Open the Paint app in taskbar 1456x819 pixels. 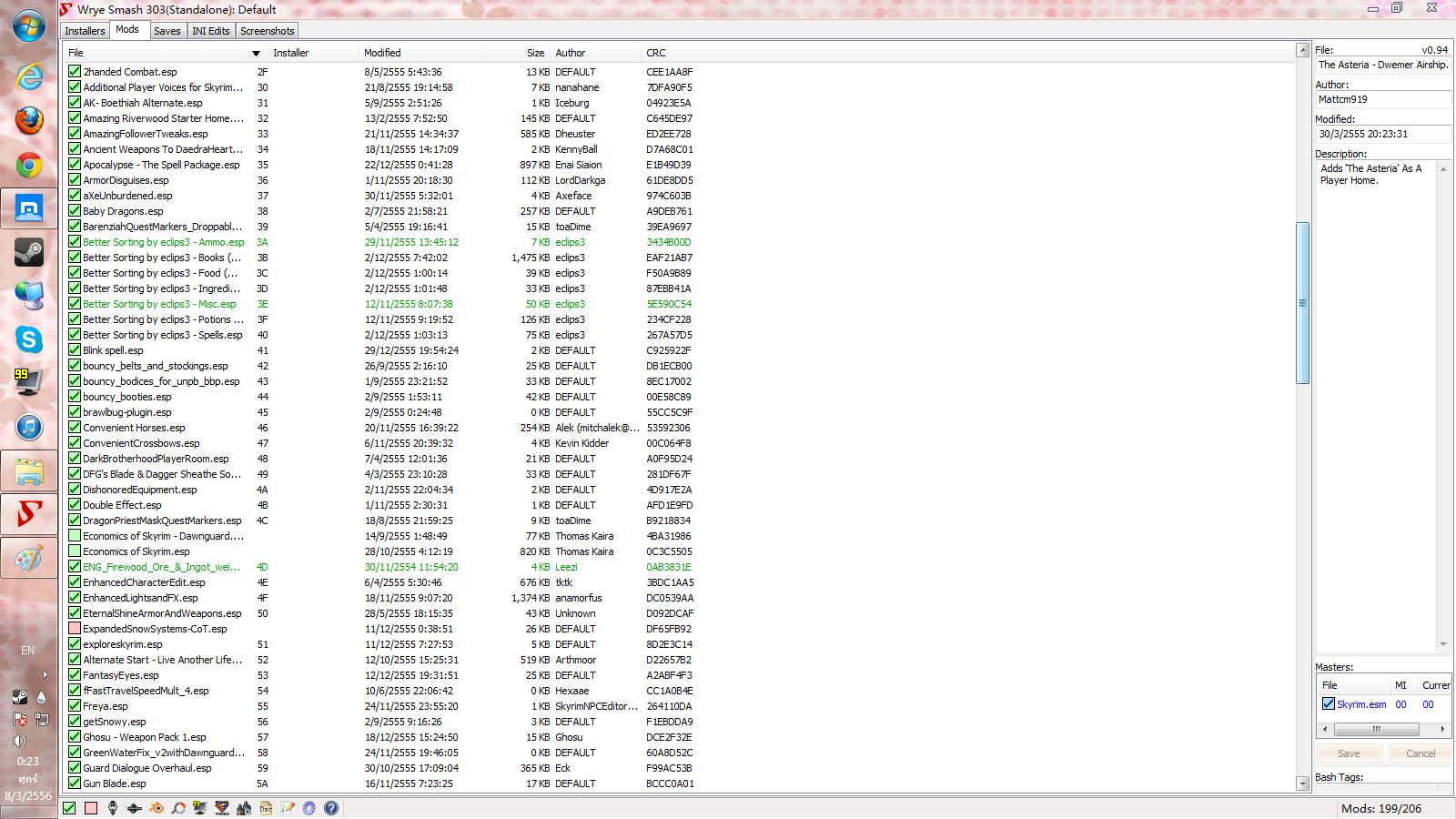28,558
